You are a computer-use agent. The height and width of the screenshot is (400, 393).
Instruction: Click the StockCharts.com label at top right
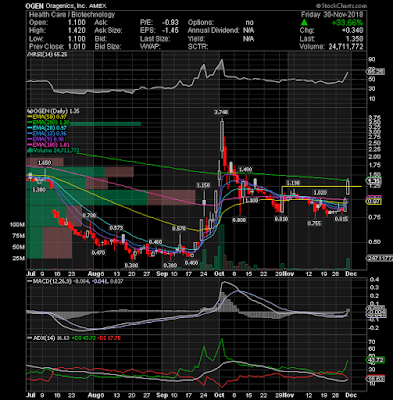341,6
